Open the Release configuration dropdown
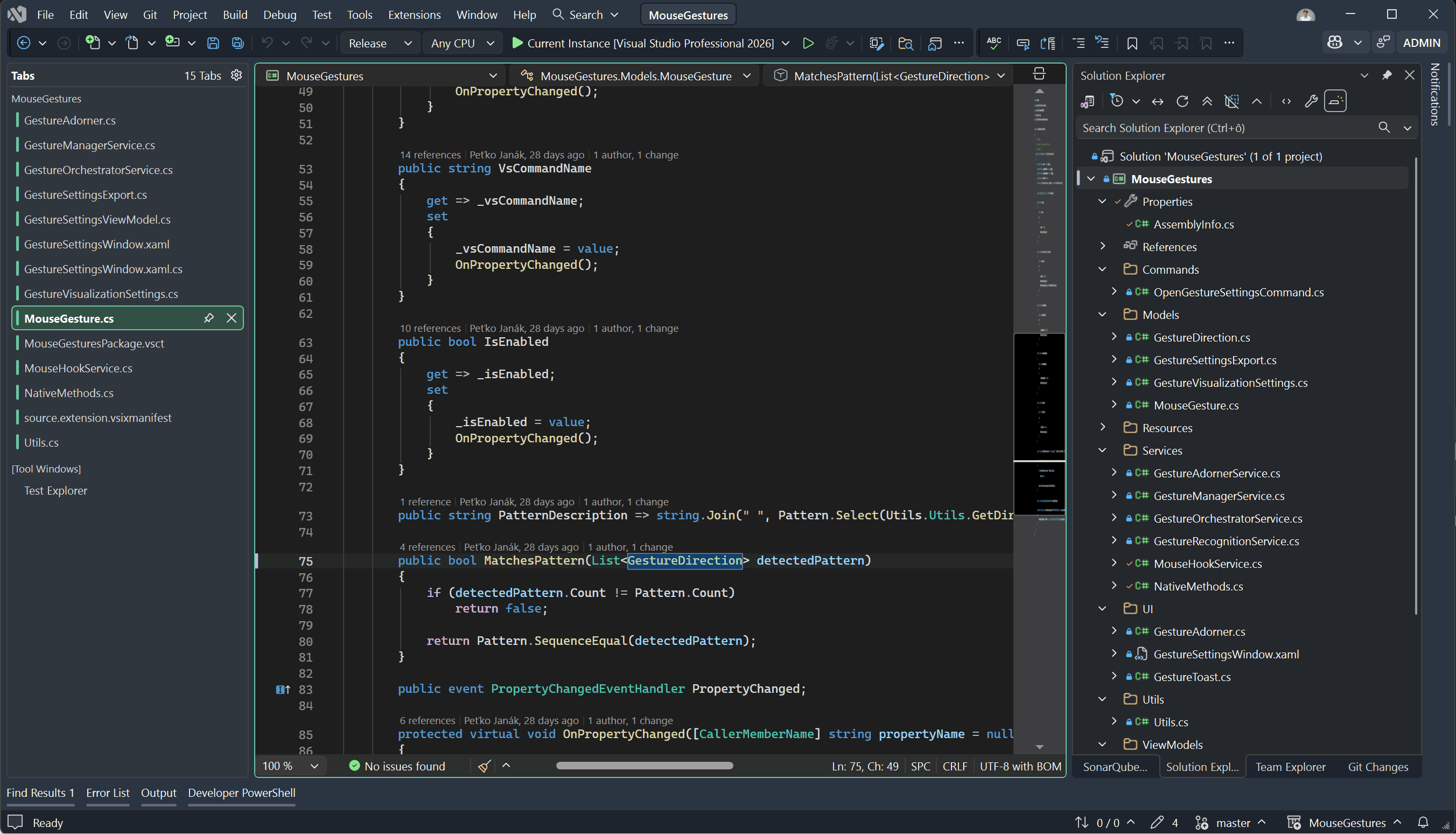The height and width of the screenshot is (834, 1456). click(380, 43)
